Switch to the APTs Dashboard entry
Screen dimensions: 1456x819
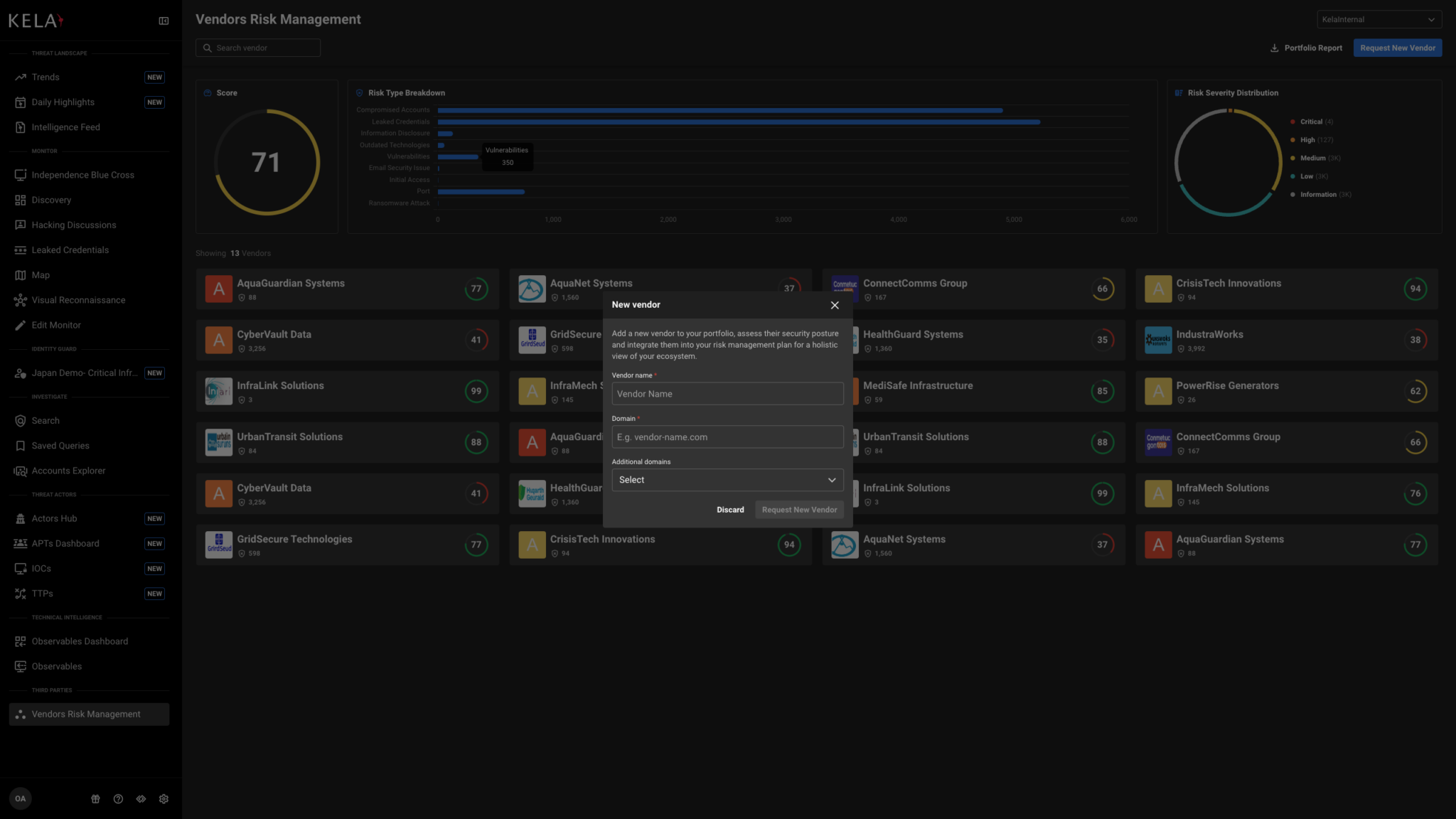tap(65, 543)
